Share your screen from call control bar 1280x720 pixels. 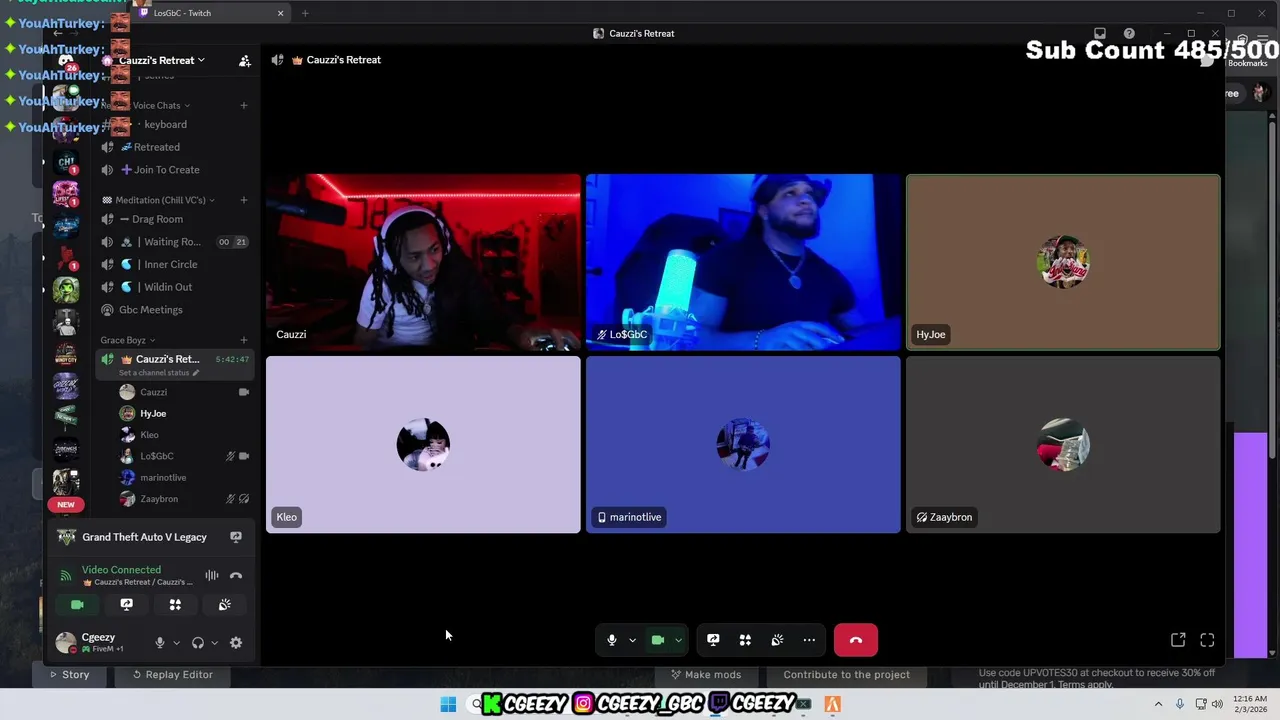[x=713, y=640]
